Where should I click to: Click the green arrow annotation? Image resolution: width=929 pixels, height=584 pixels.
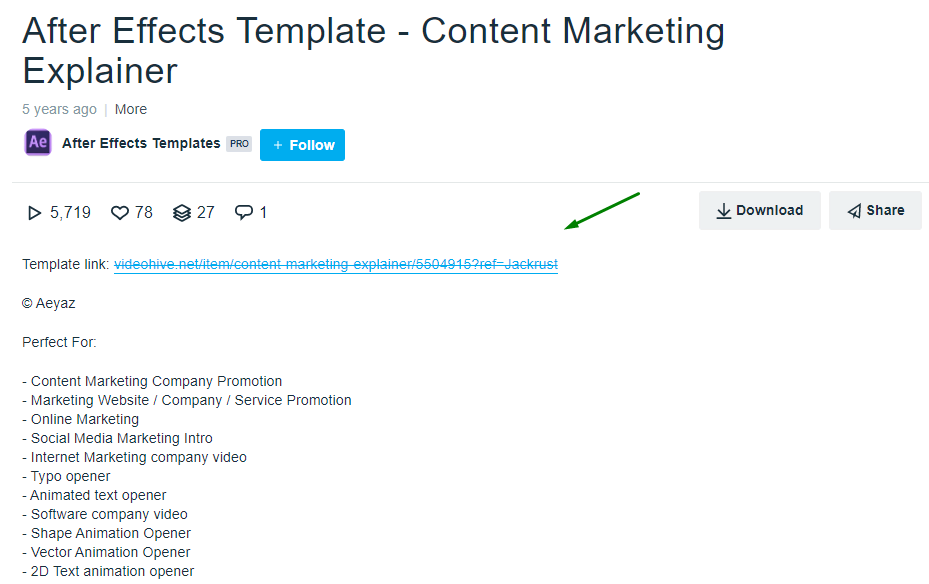pyautogui.click(x=602, y=211)
